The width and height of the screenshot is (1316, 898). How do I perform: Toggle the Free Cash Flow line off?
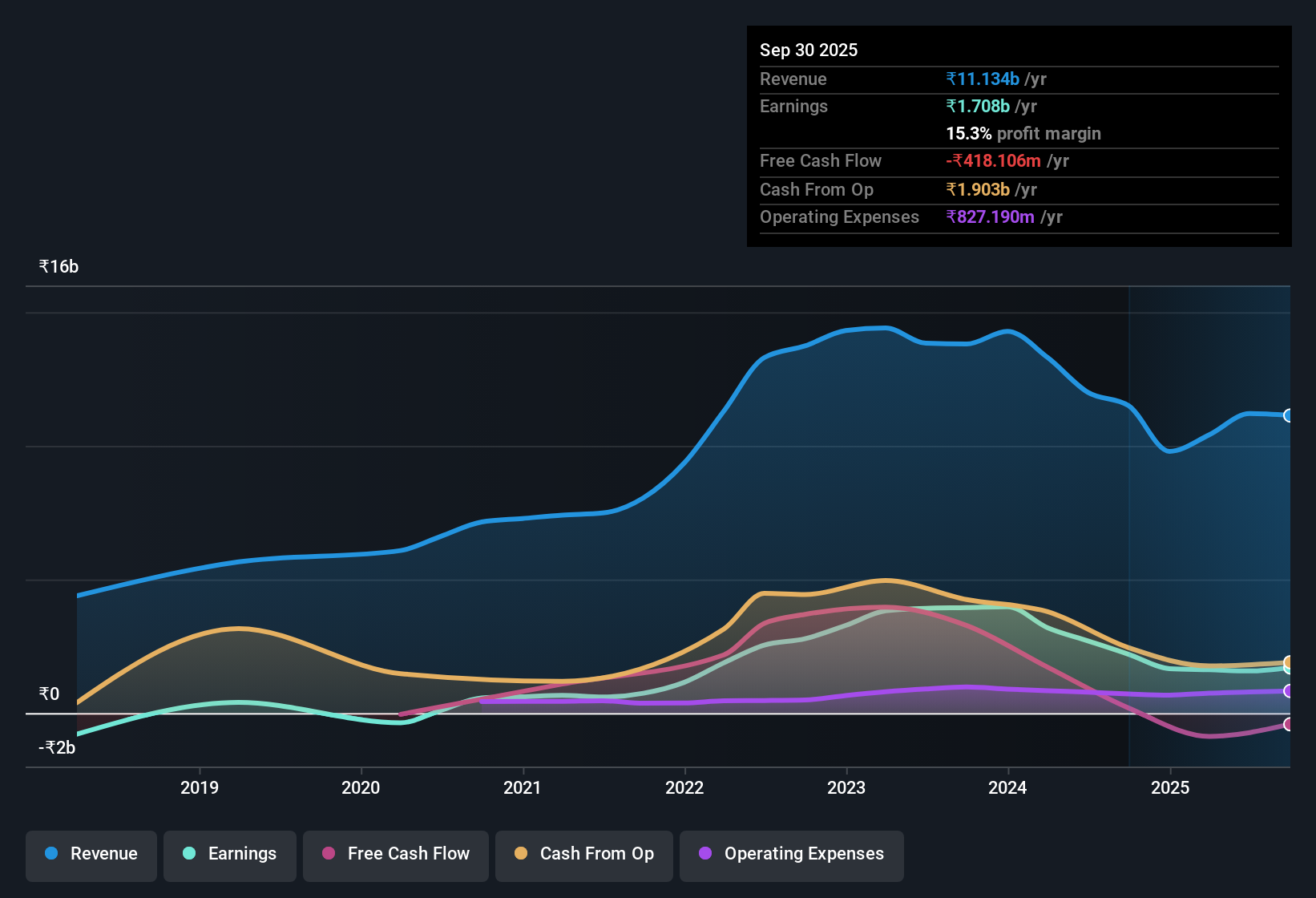tap(395, 854)
